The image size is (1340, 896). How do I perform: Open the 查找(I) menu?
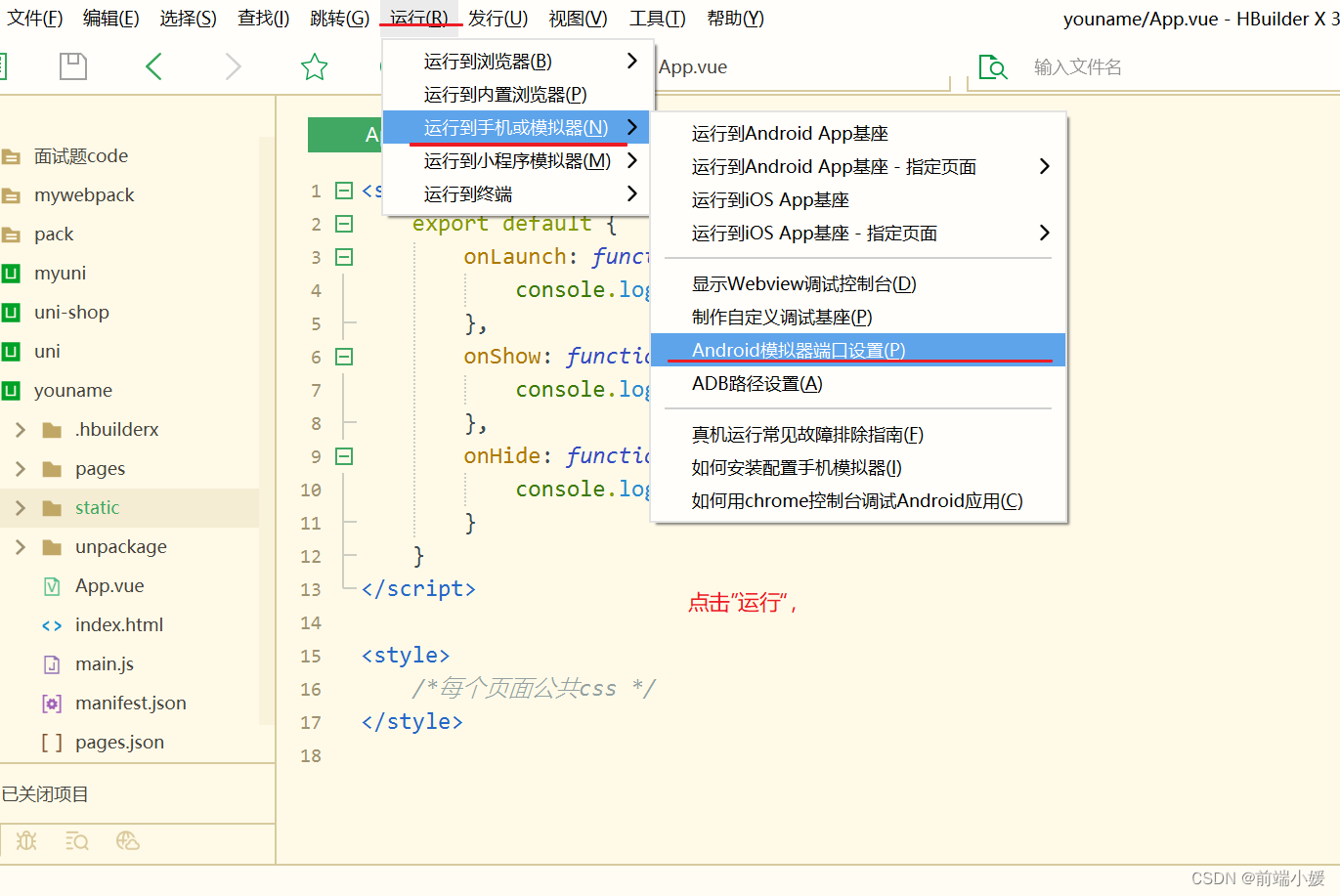(264, 19)
